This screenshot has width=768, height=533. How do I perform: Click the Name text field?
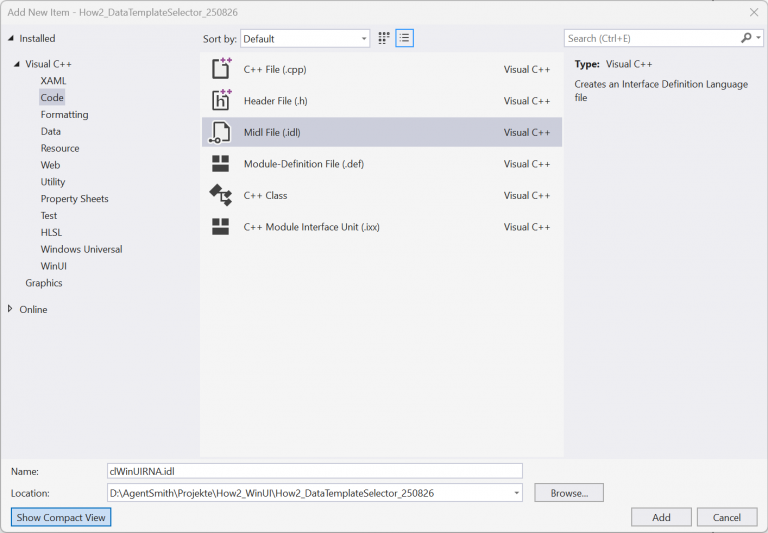314,471
